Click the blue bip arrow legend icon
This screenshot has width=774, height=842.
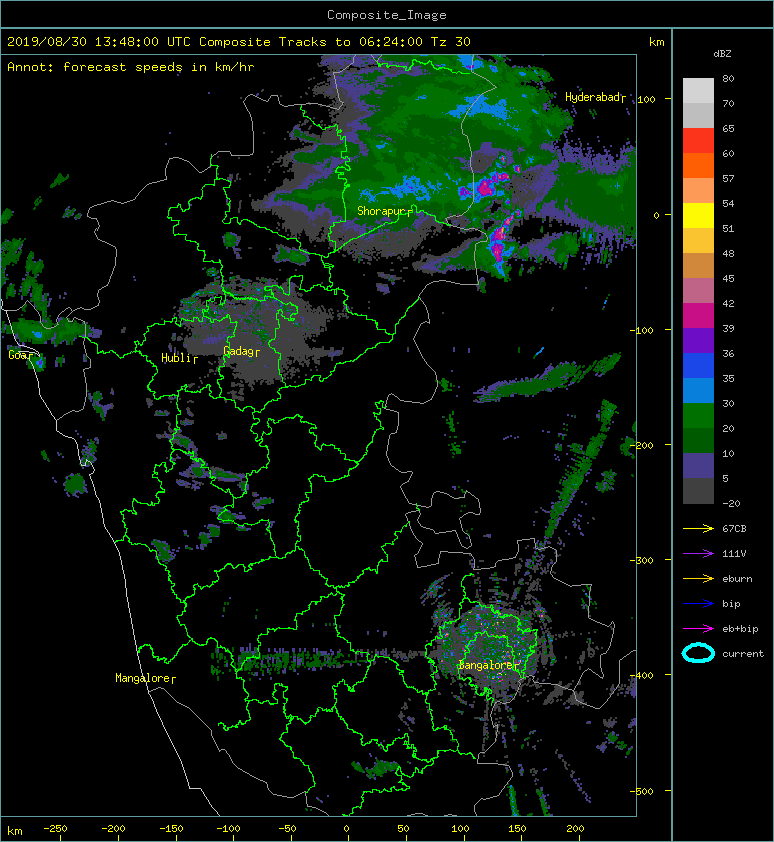coord(698,604)
